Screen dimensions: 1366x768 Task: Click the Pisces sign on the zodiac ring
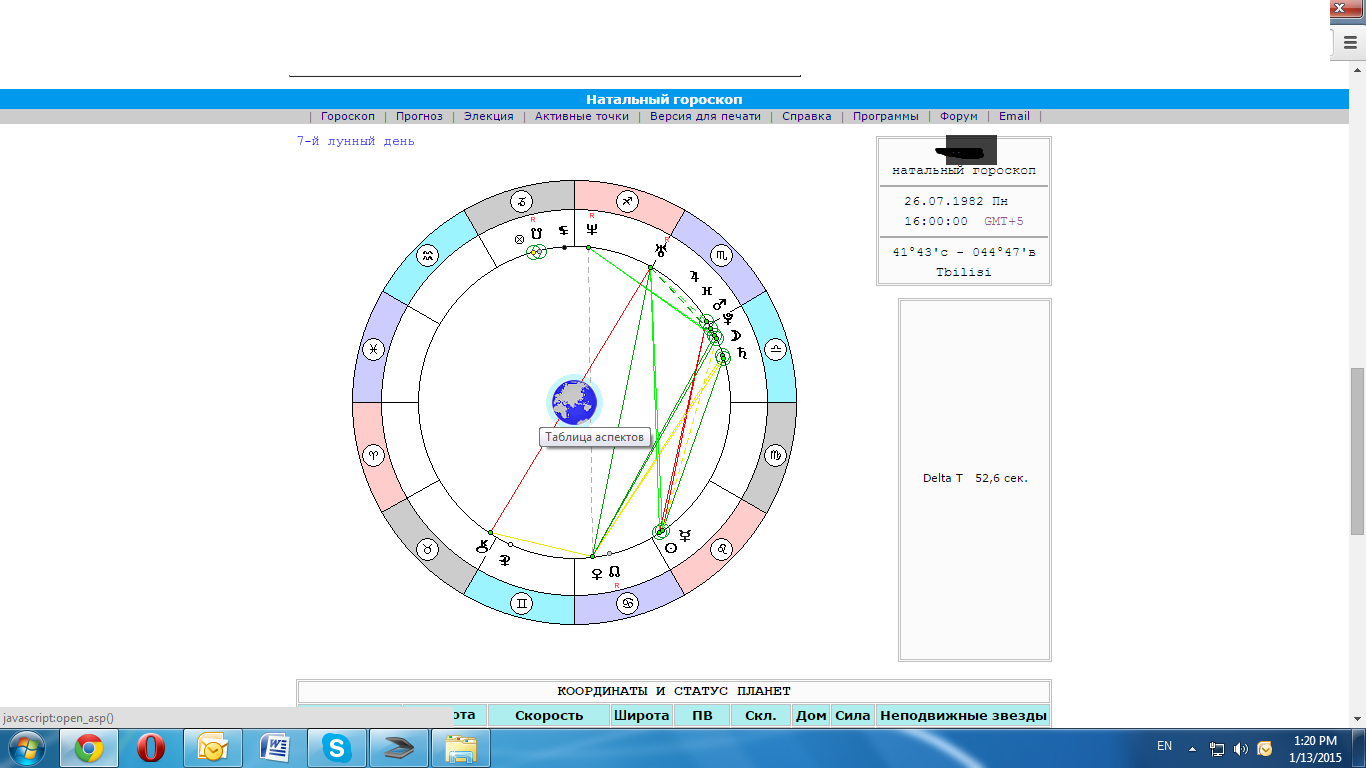373,349
